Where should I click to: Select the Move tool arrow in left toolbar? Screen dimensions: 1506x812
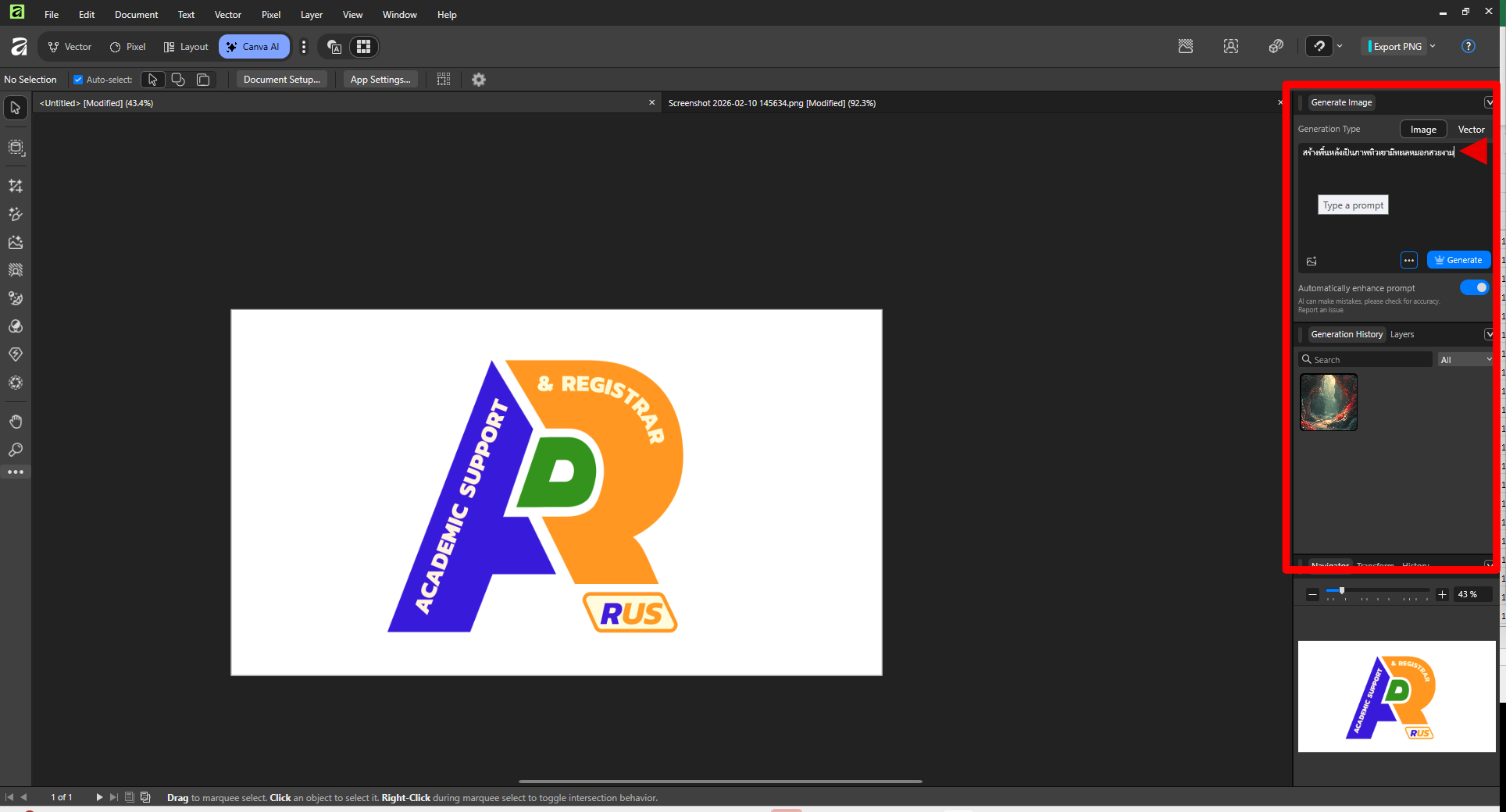[16, 108]
